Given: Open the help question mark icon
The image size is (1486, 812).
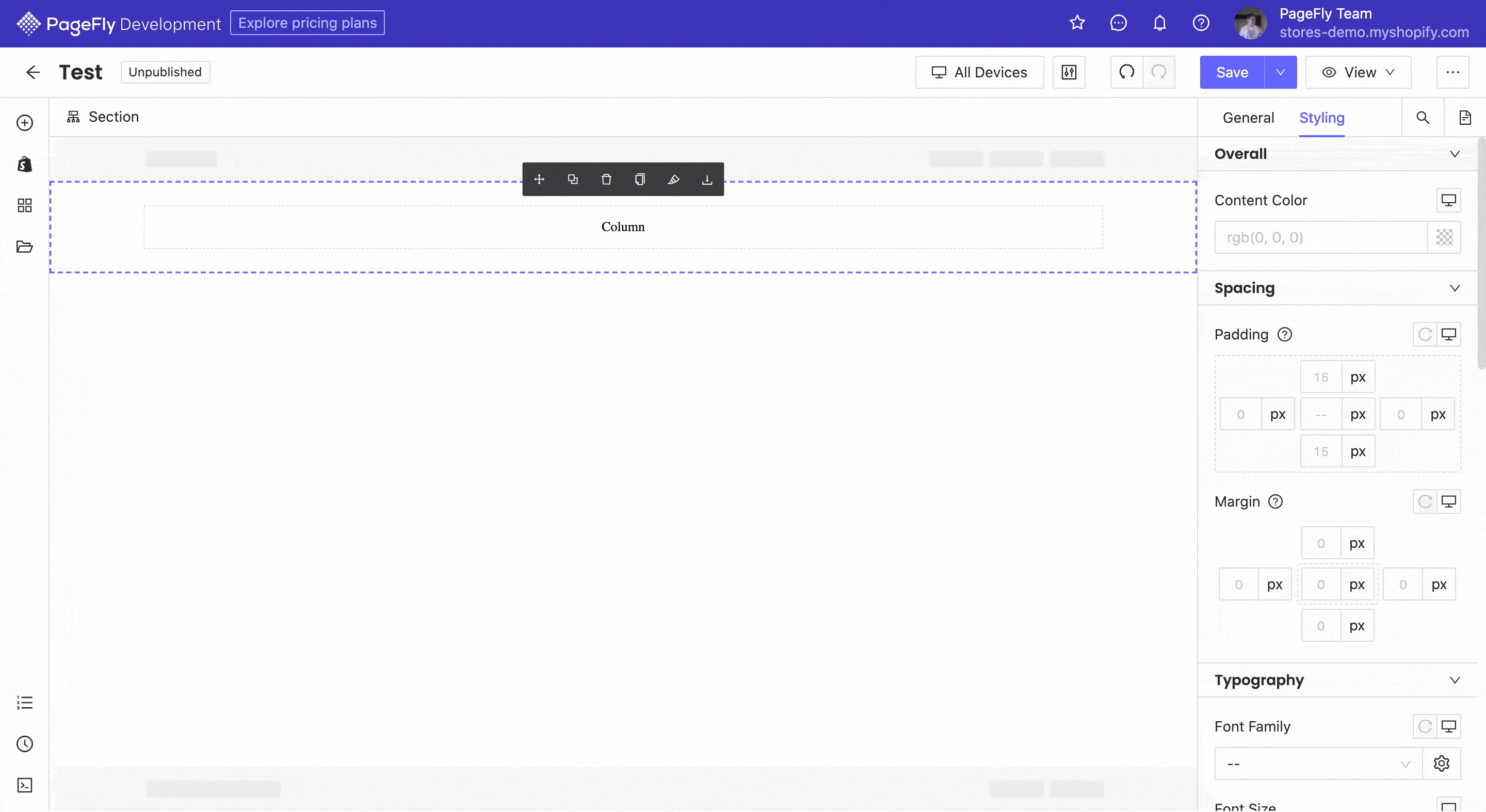Looking at the screenshot, I should click(x=1201, y=23).
